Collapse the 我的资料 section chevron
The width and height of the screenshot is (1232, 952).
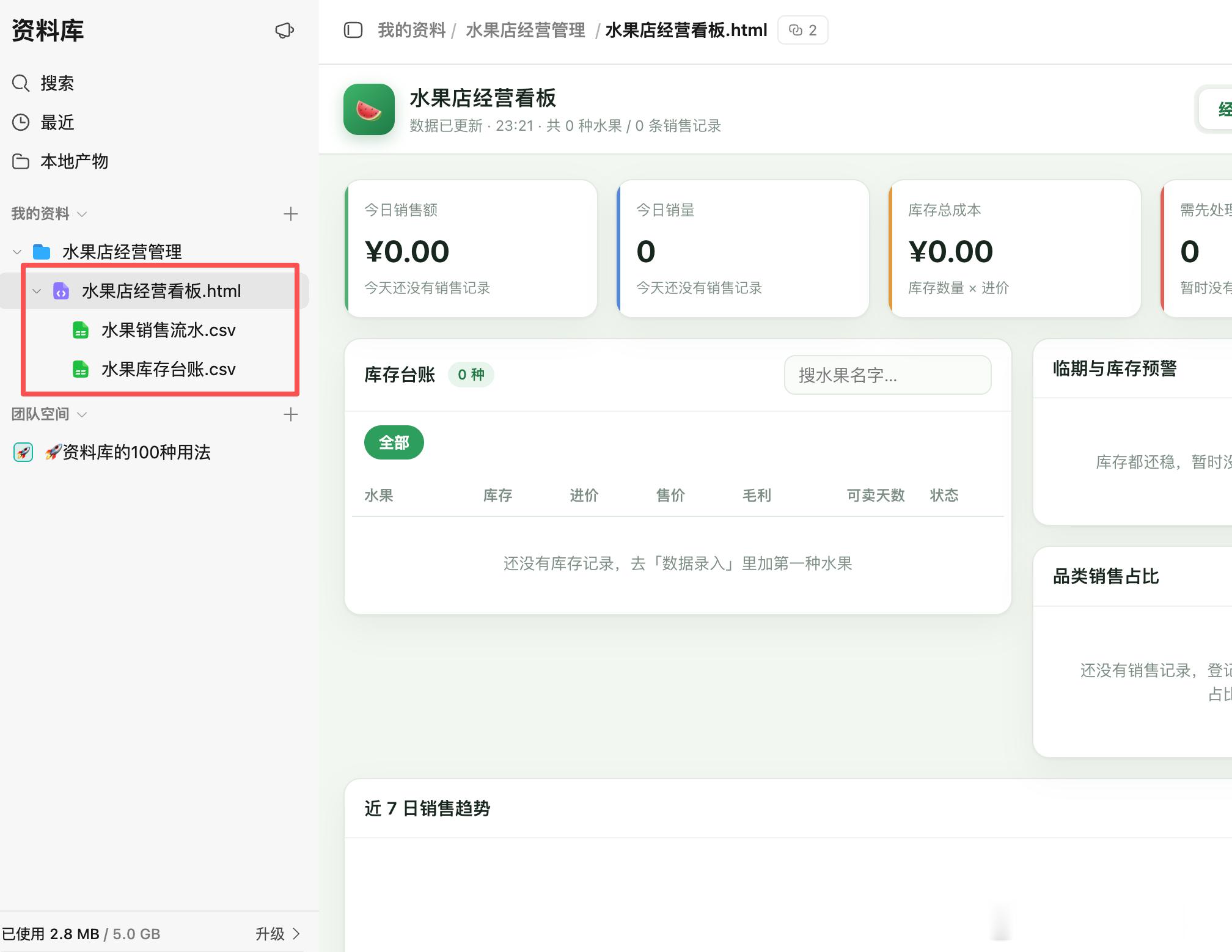[x=82, y=214]
